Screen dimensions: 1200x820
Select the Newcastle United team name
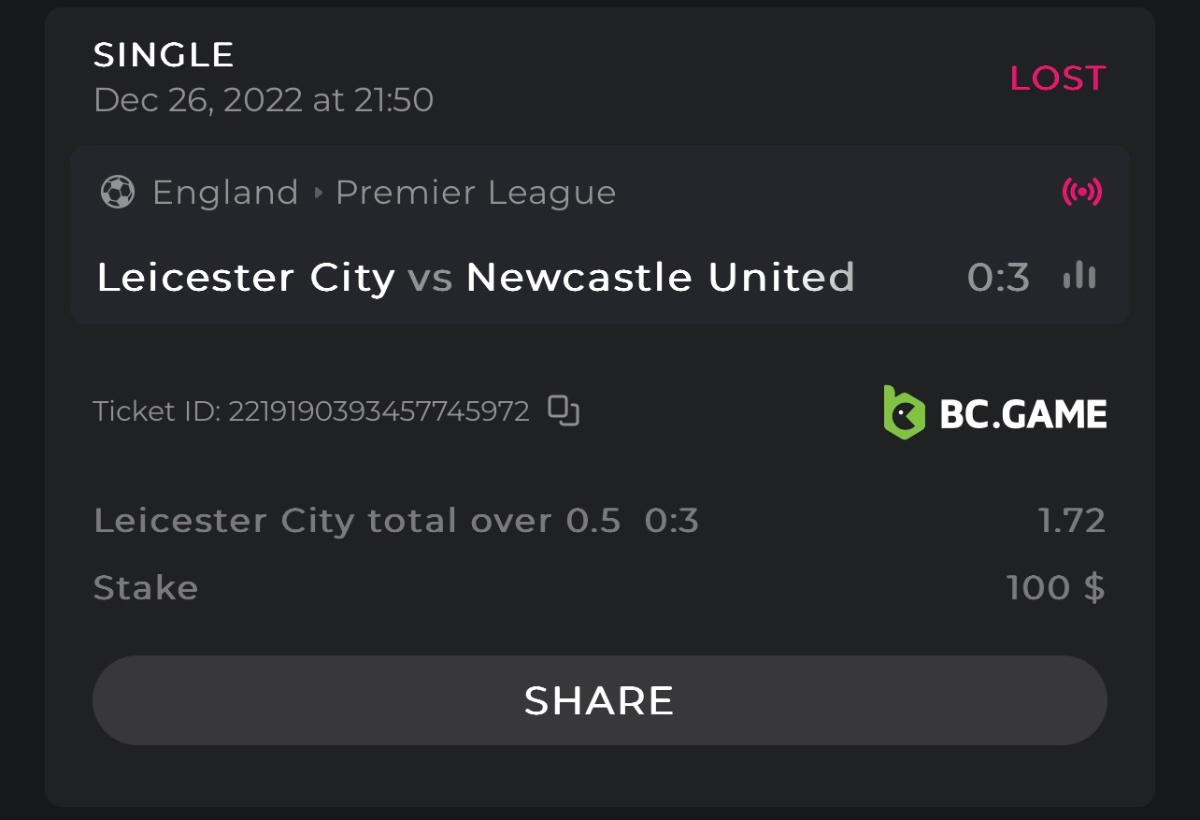tap(660, 277)
